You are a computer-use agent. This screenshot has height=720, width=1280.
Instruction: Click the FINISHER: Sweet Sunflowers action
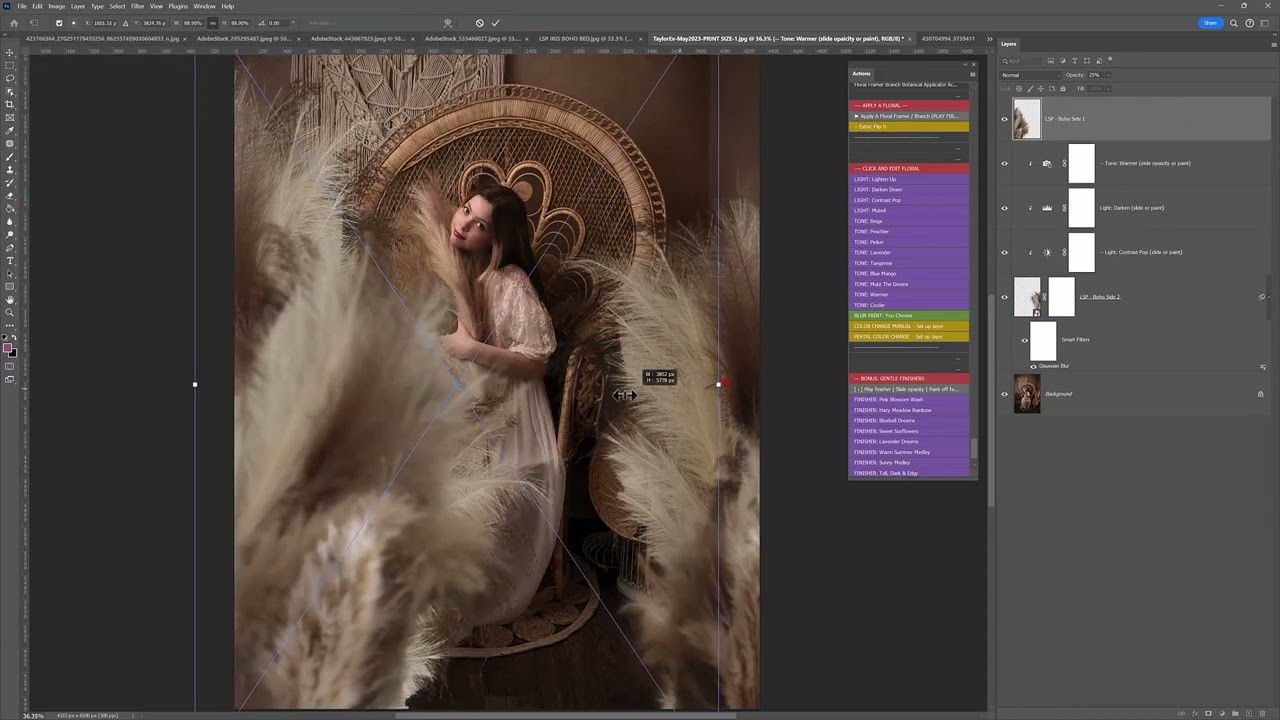click(886, 431)
